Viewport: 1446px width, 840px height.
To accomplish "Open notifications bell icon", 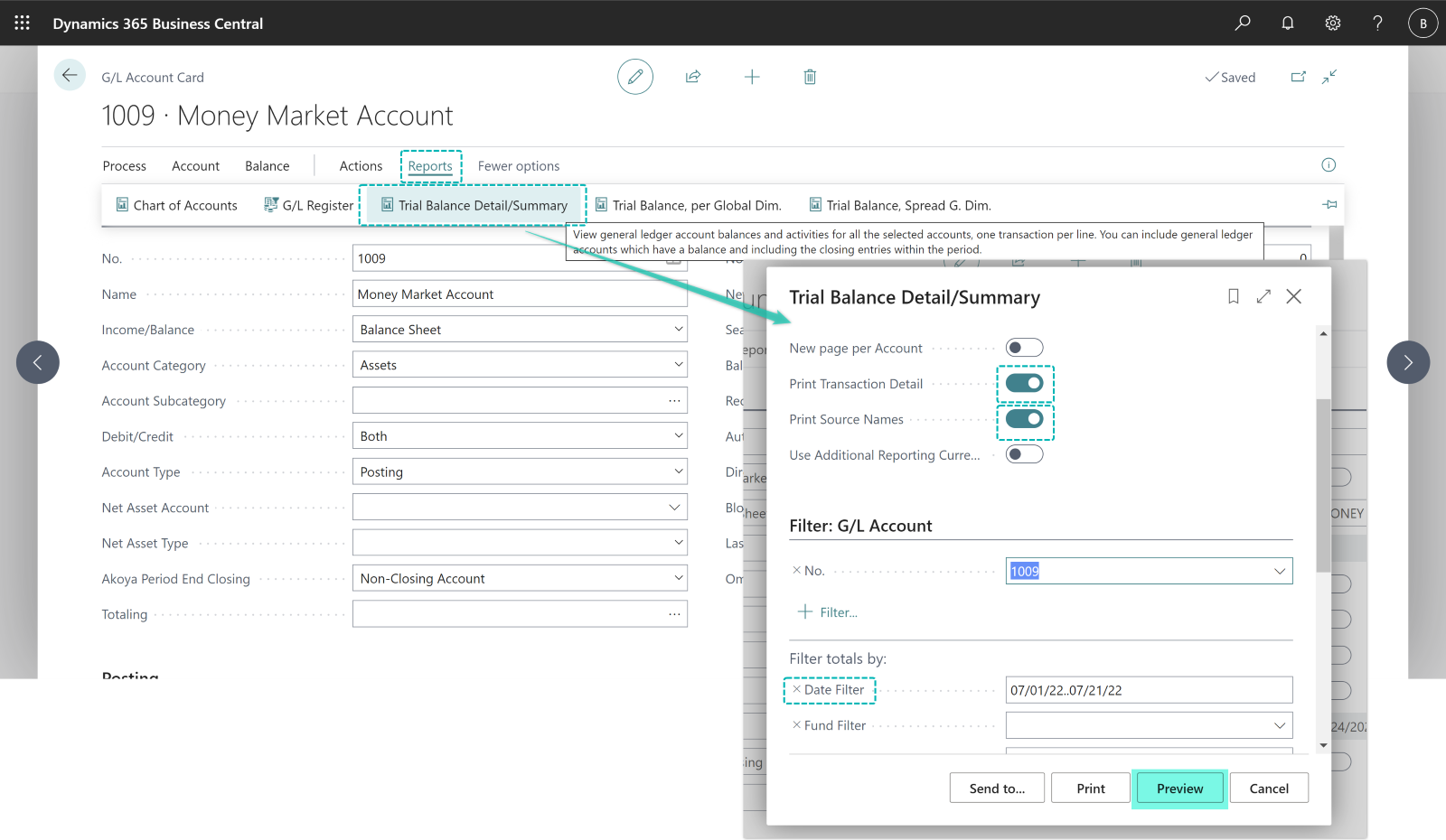I will point(1288,23).
